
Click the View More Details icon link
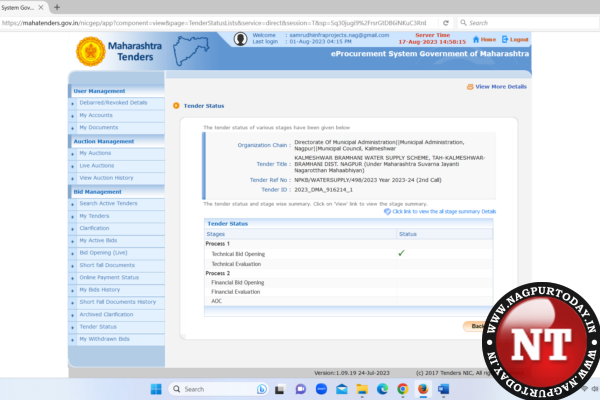pos(496,87)
